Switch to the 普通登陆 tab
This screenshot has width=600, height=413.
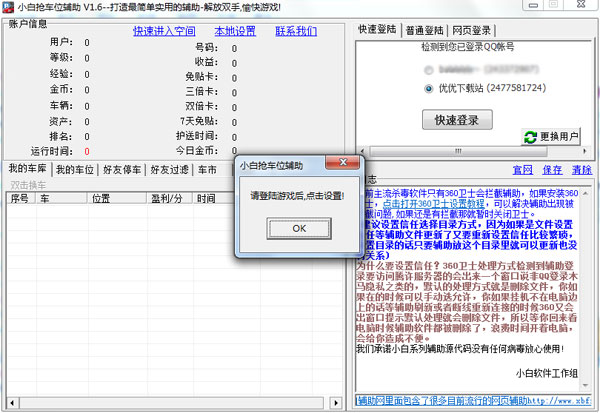click(424, 30)
